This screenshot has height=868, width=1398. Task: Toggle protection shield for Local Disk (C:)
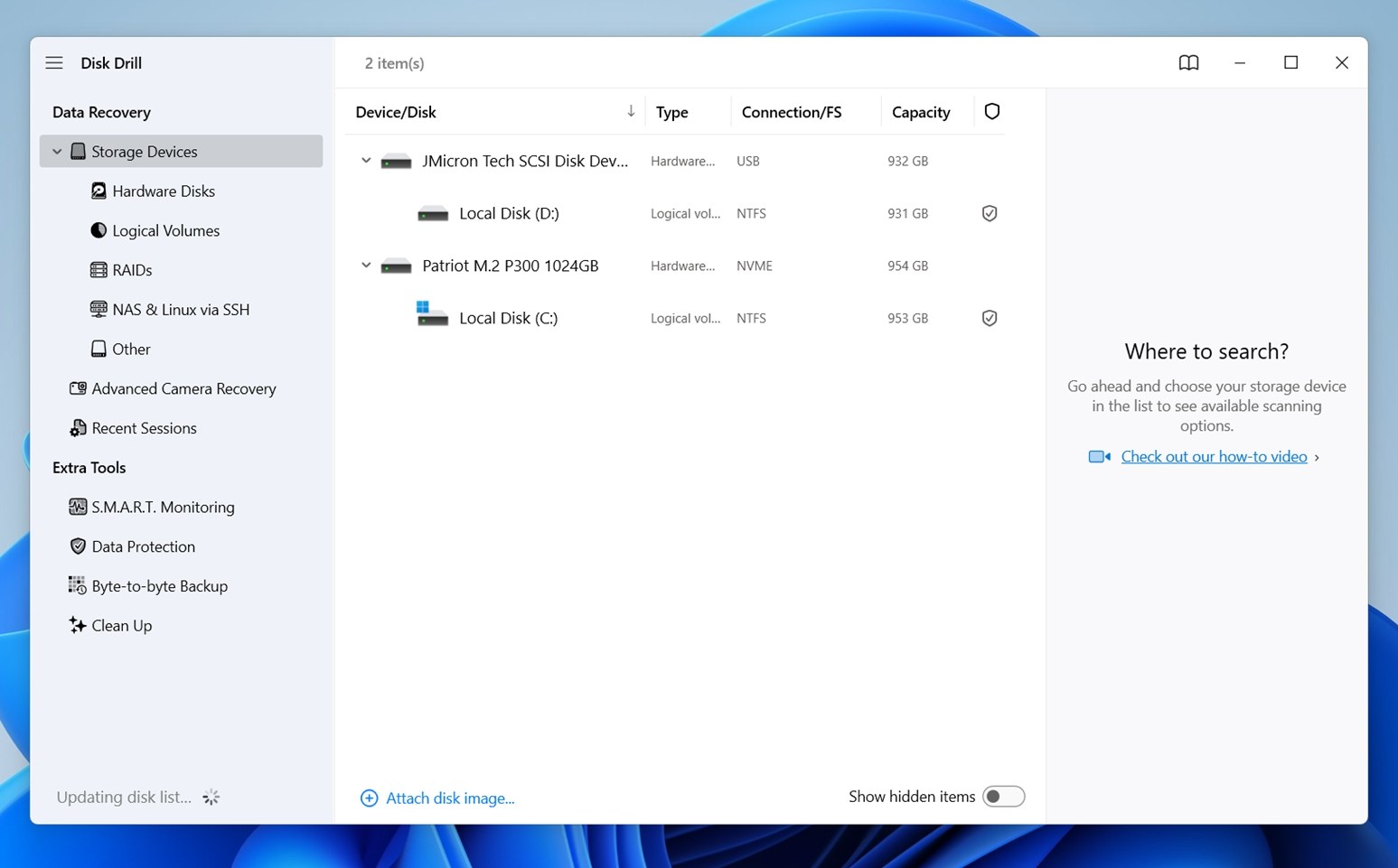pos(990,319)
